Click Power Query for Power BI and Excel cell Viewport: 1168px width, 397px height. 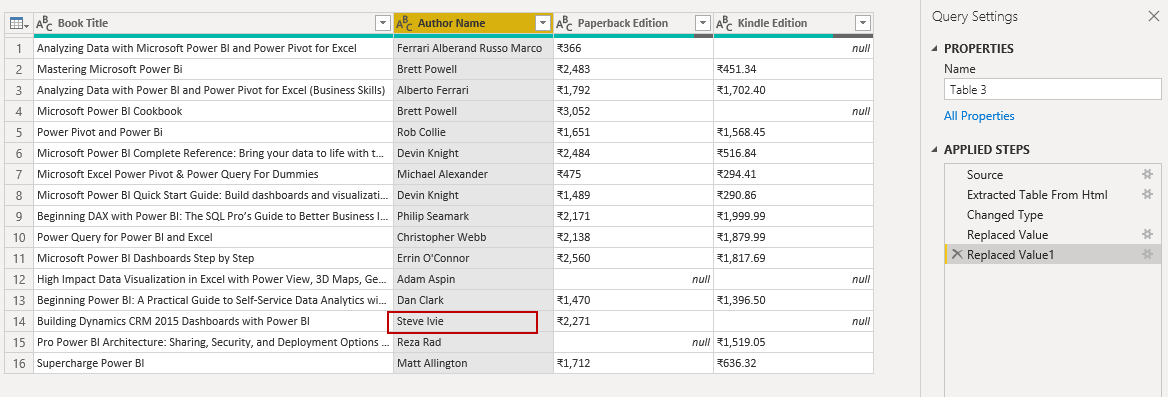pyautogui.click(x=213, y=237)
